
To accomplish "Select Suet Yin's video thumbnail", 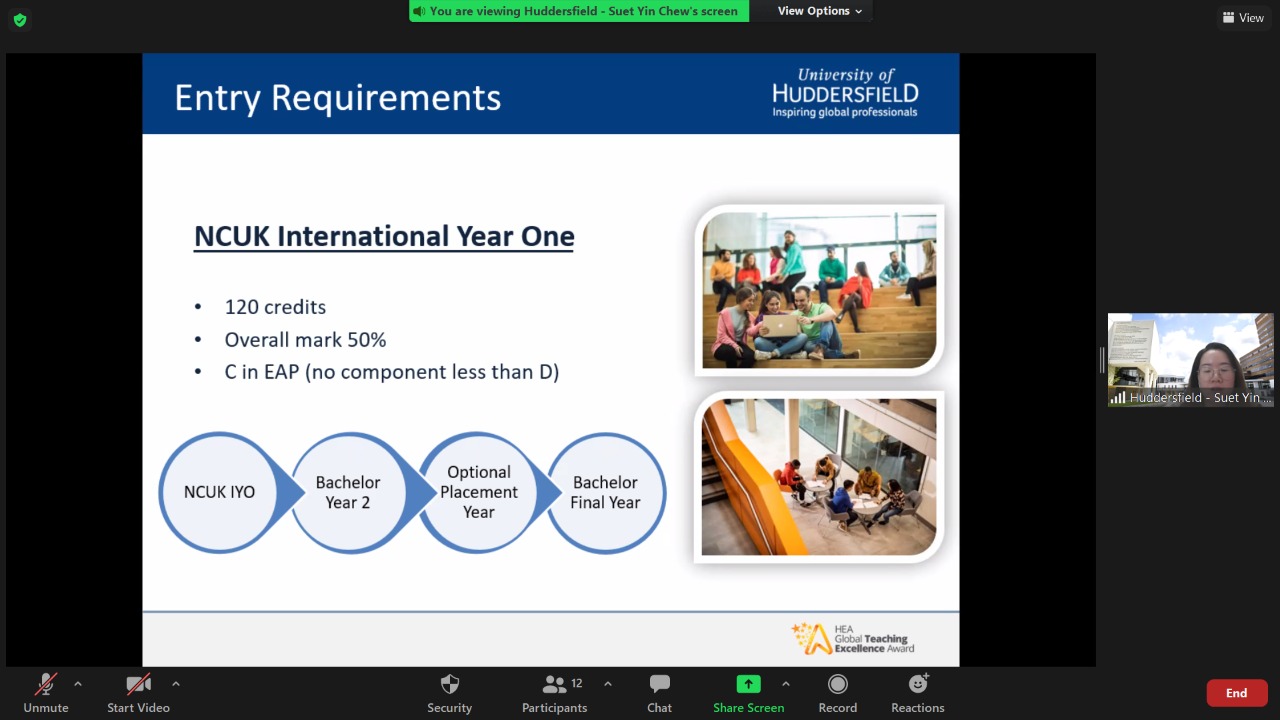I will pyautogui.click(x=1190, y=360).
